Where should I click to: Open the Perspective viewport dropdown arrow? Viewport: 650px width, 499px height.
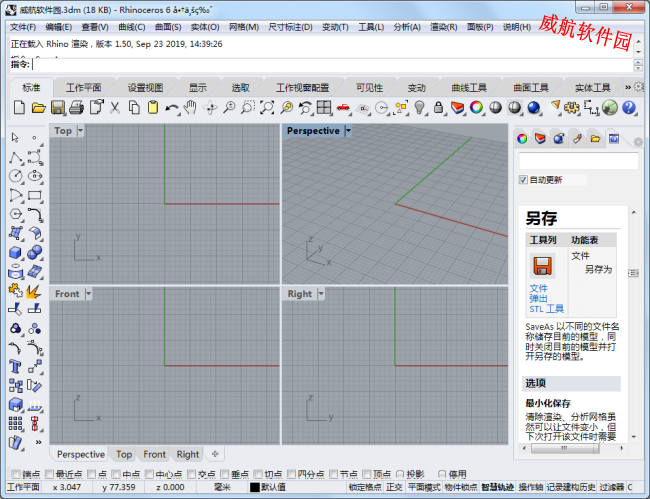tap(348, 131)
